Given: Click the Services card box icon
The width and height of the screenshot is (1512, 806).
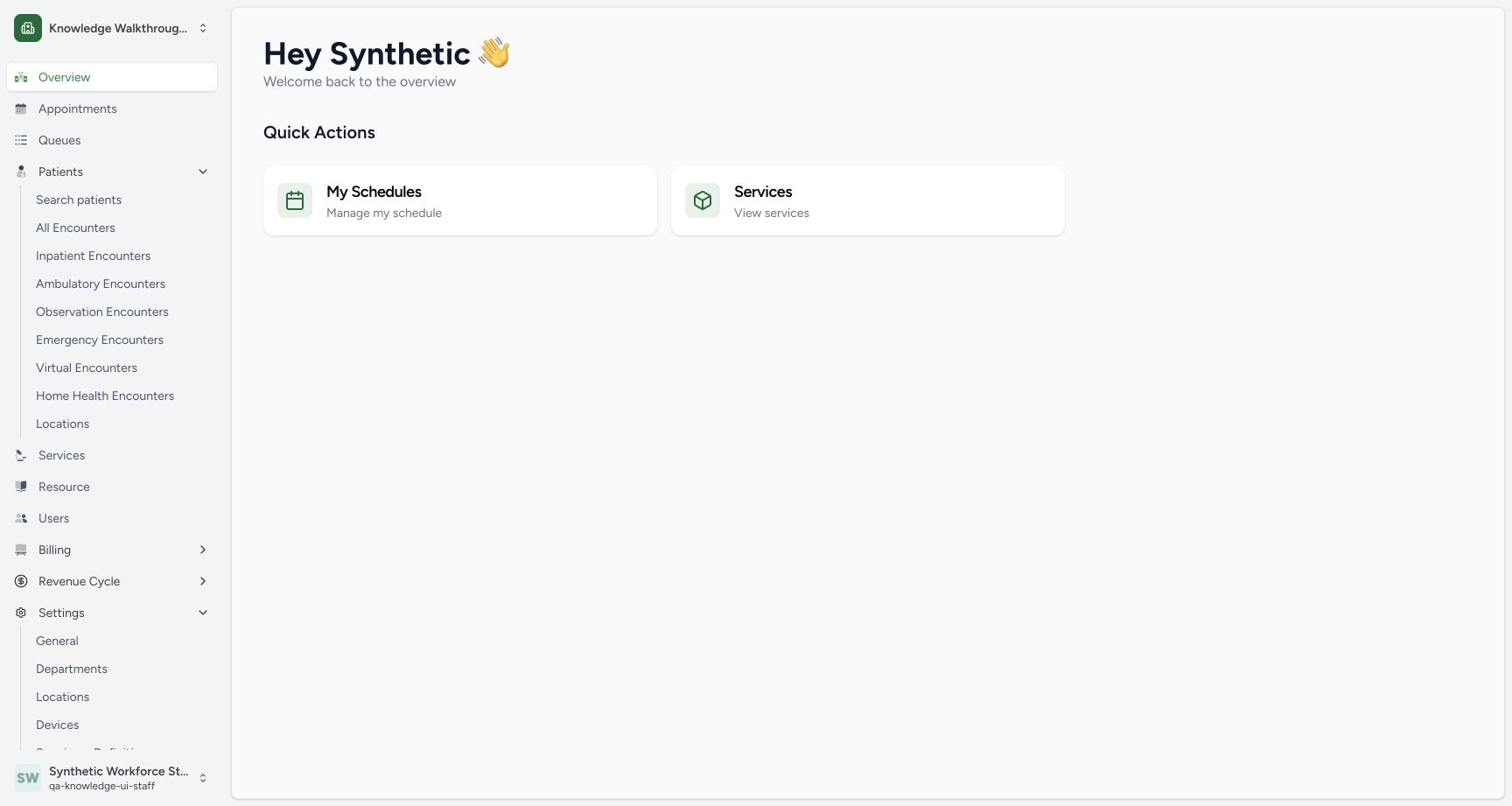Looking at the screenshot, I should 703,200.
